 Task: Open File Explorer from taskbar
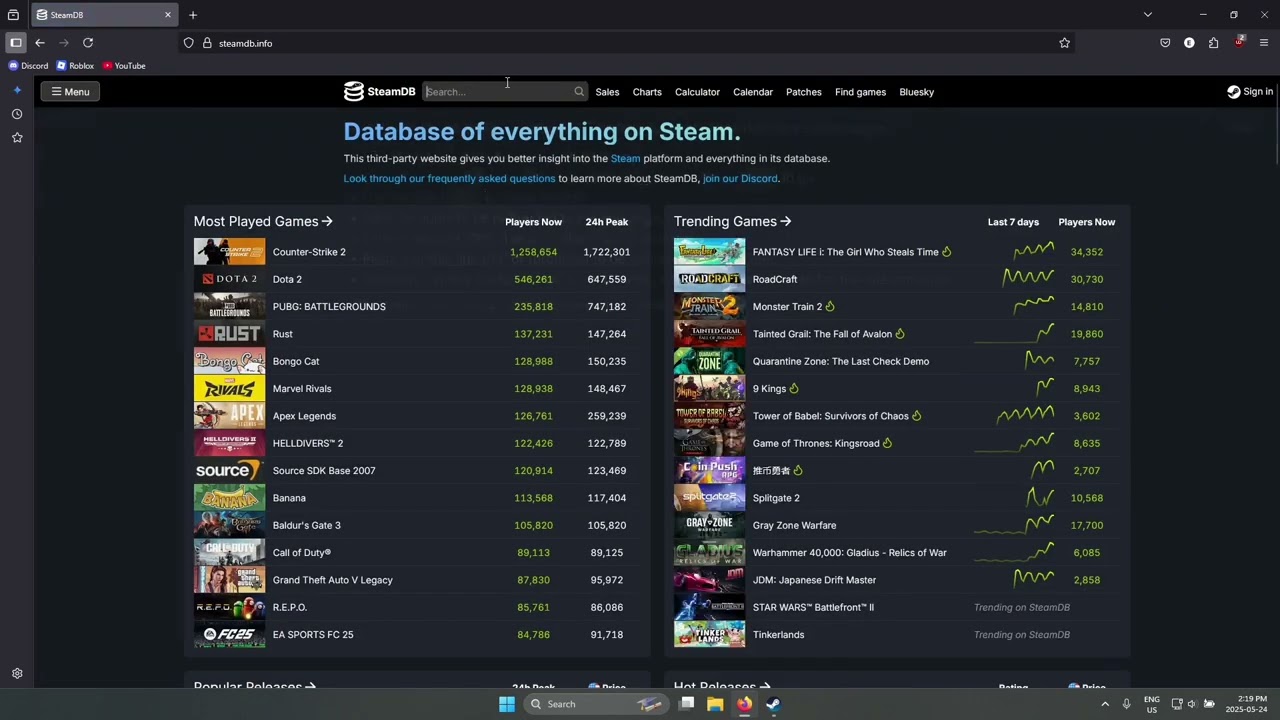pos(715,704)
